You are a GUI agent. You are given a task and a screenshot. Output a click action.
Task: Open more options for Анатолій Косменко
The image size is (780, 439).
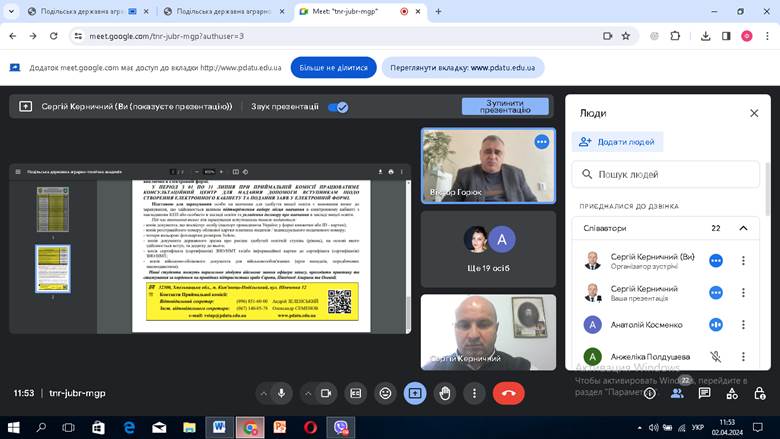742,324
